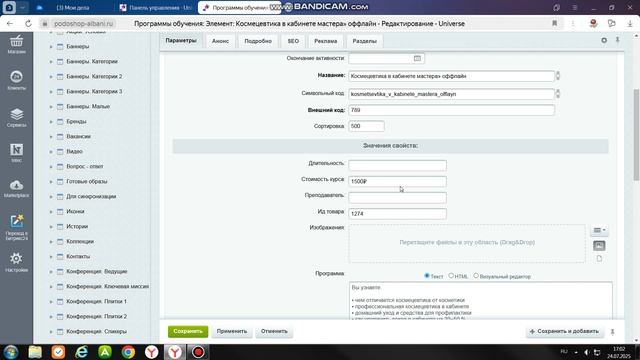Switch to the Анонс tab
The width and height of the screenshot is (640, 360).
coord(220,41)
